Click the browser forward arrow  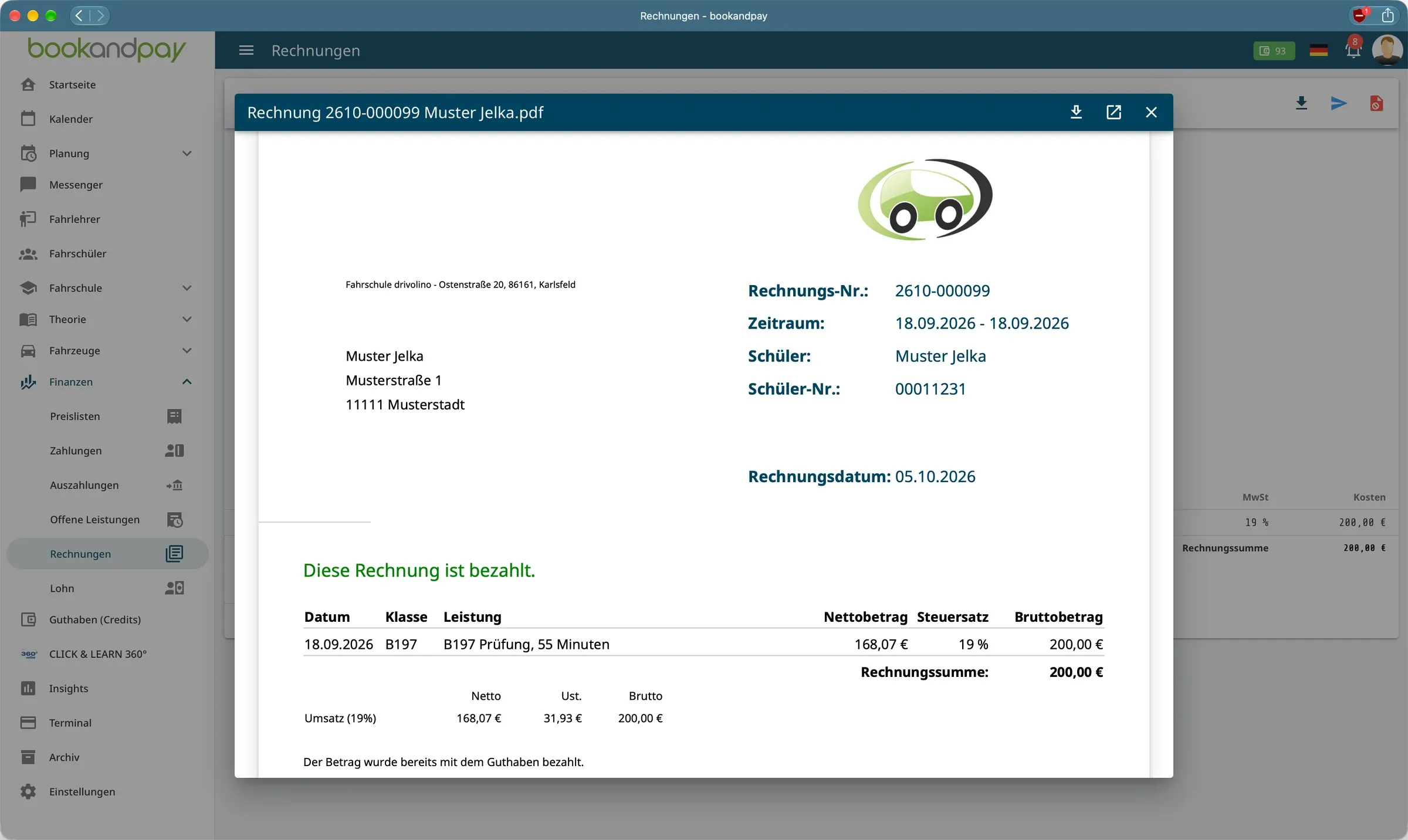click(x=100, y=16)
